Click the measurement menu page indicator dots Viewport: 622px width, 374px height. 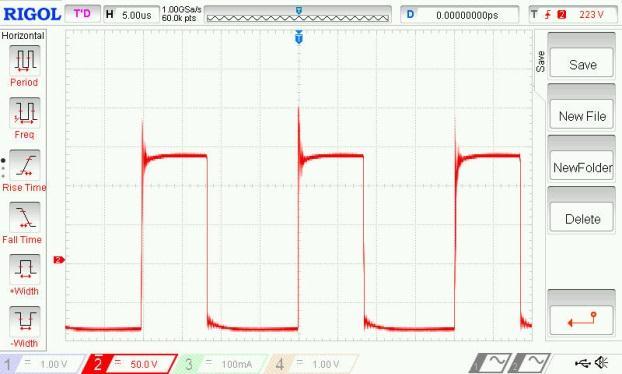tap(3, 168)
